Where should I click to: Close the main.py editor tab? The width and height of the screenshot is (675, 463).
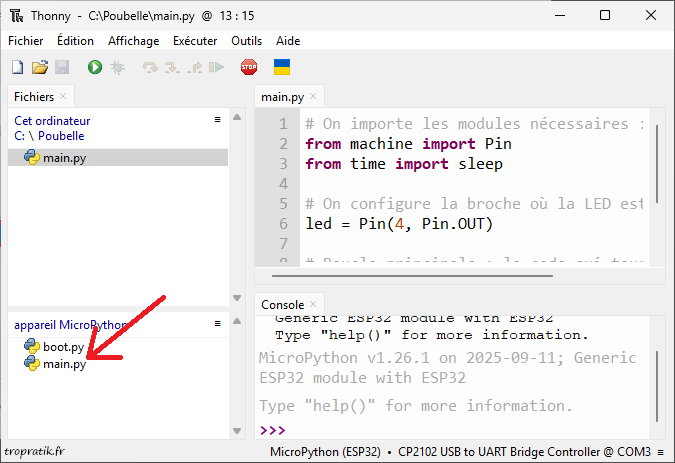[x=313, y=96]
